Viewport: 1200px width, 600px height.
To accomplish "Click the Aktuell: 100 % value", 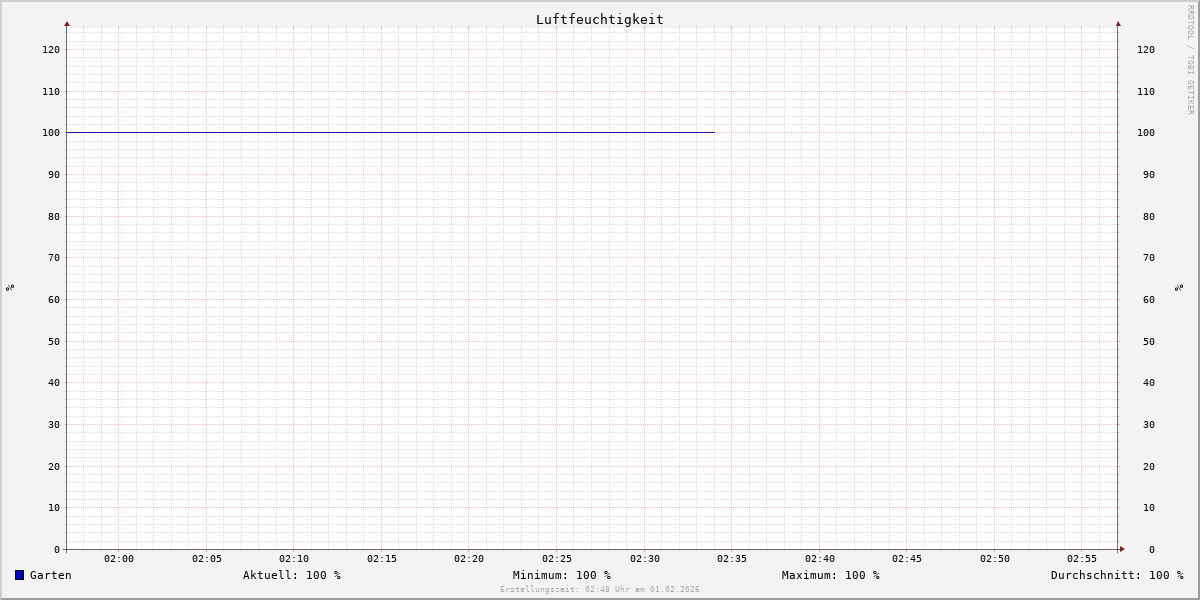I will click(291, 575).
